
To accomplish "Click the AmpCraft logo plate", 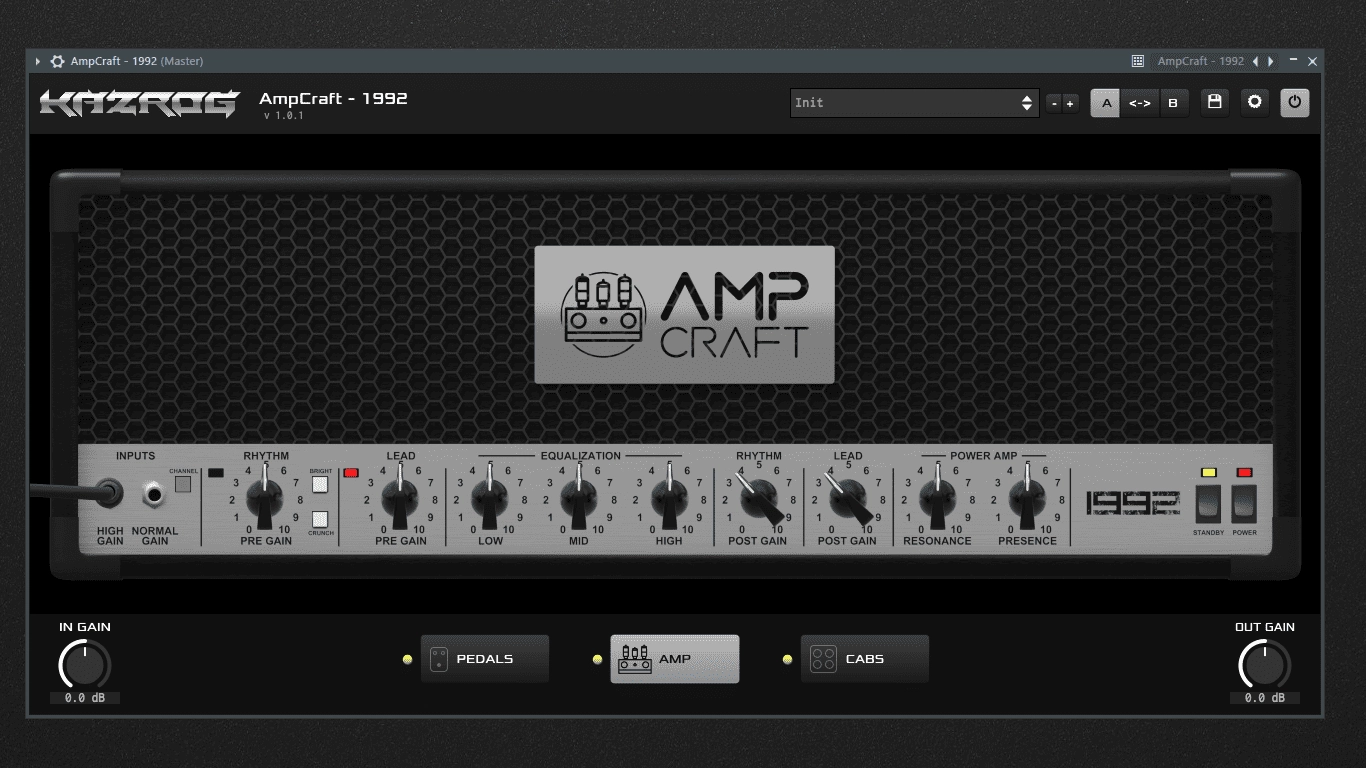I will coord(684,314).
